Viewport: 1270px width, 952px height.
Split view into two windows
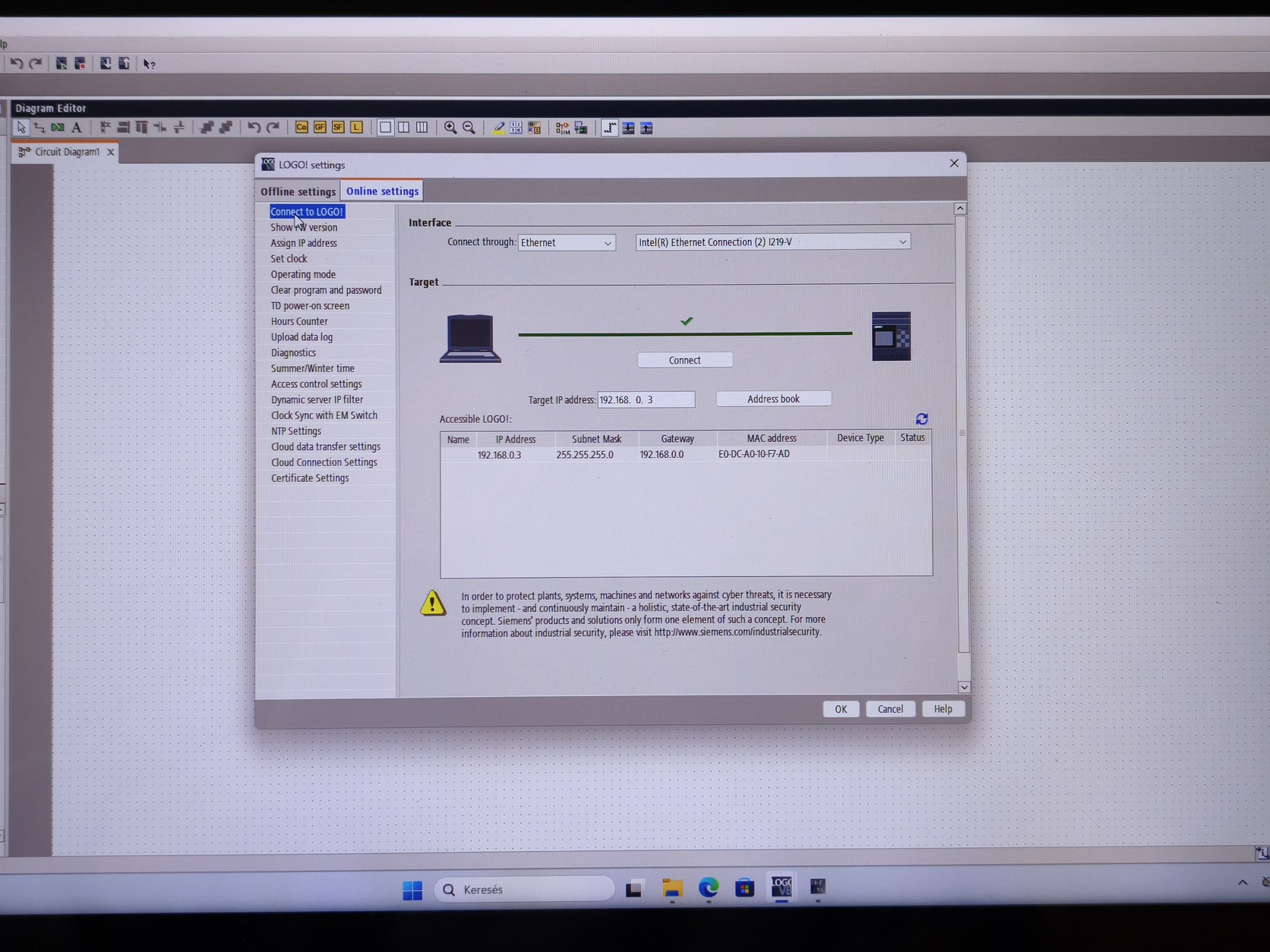pyautogui.click(x=403, y=128)
